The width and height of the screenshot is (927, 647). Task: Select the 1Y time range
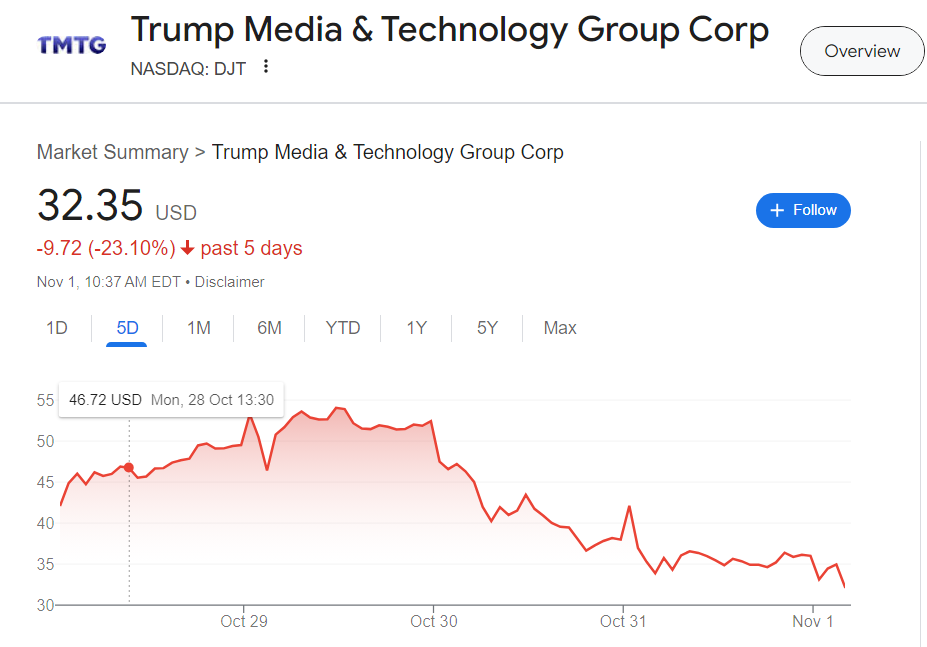pos(417,328)
